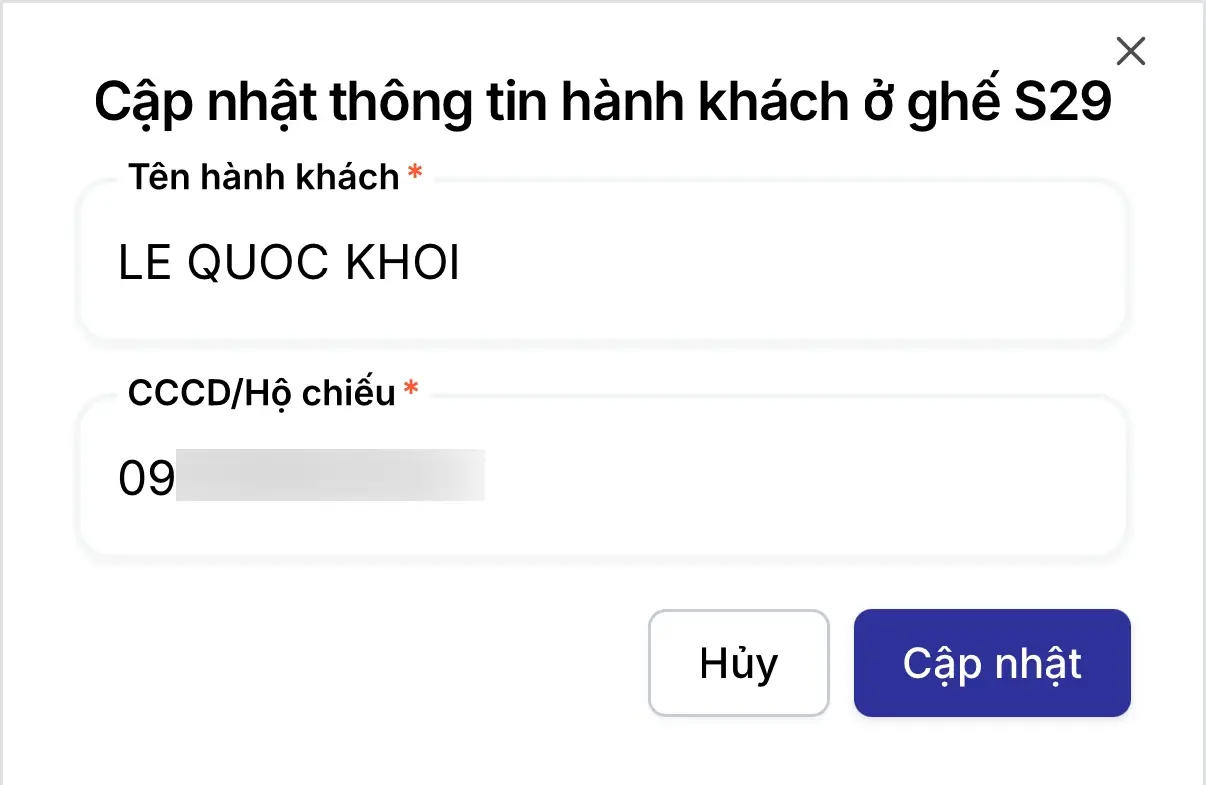The height and width of the screenshot is (785, 1206).
Task: Click the dialog title mentioning ghế S29
Action: coord(603,100)
